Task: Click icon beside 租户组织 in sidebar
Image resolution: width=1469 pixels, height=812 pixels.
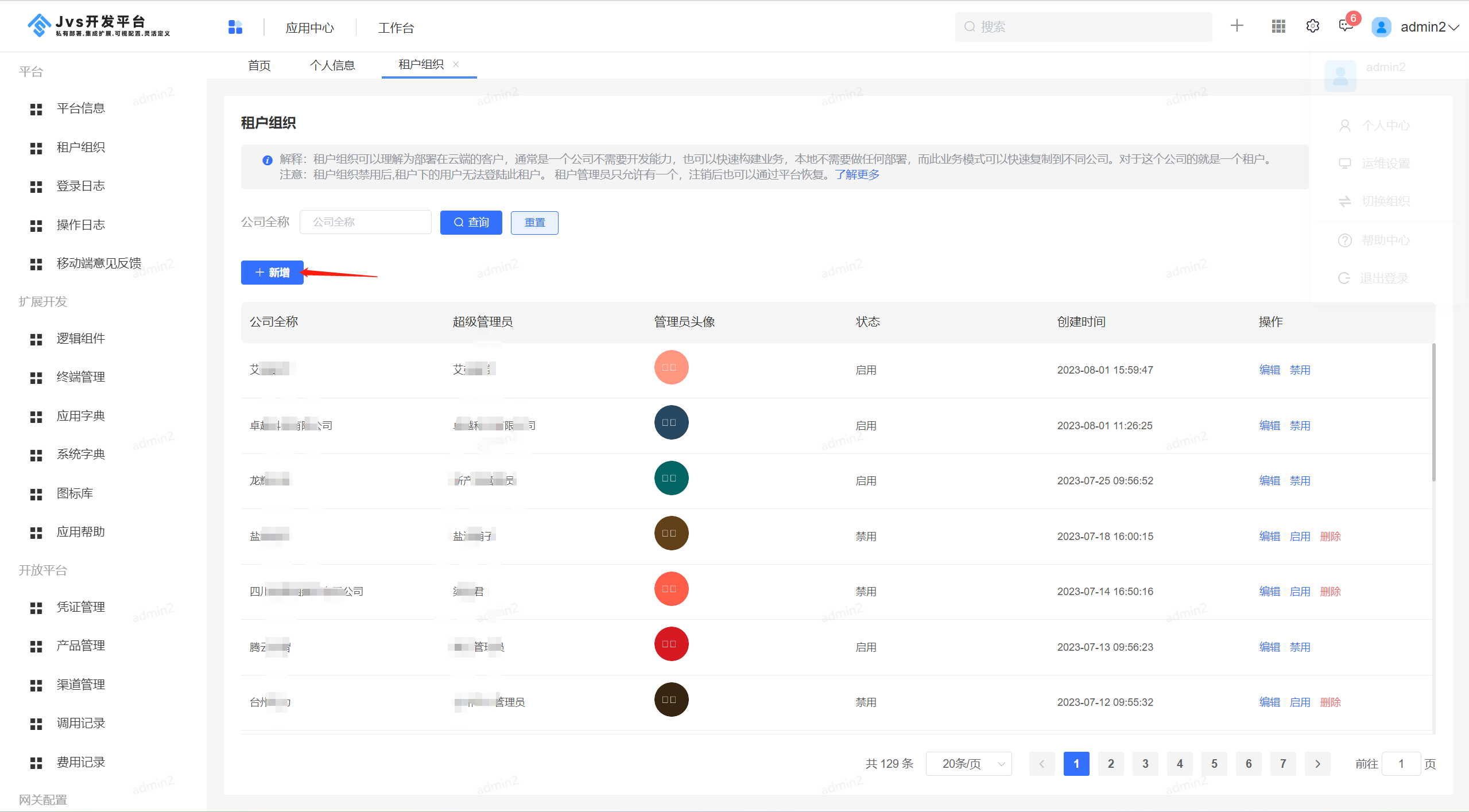Action: coord(36,148)
